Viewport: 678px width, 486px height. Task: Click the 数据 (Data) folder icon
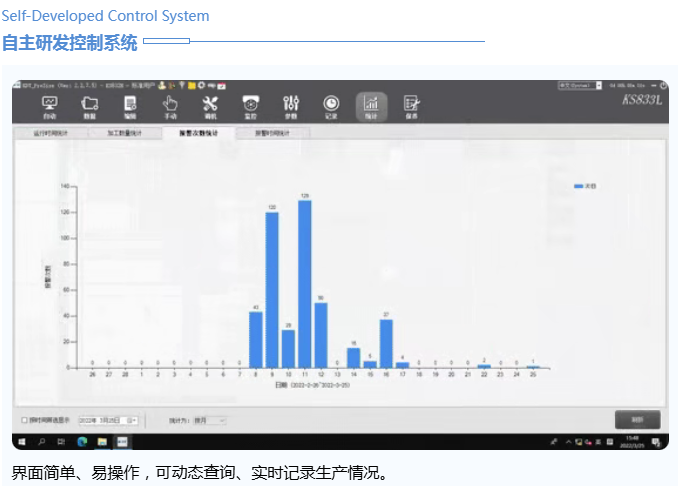89,106
